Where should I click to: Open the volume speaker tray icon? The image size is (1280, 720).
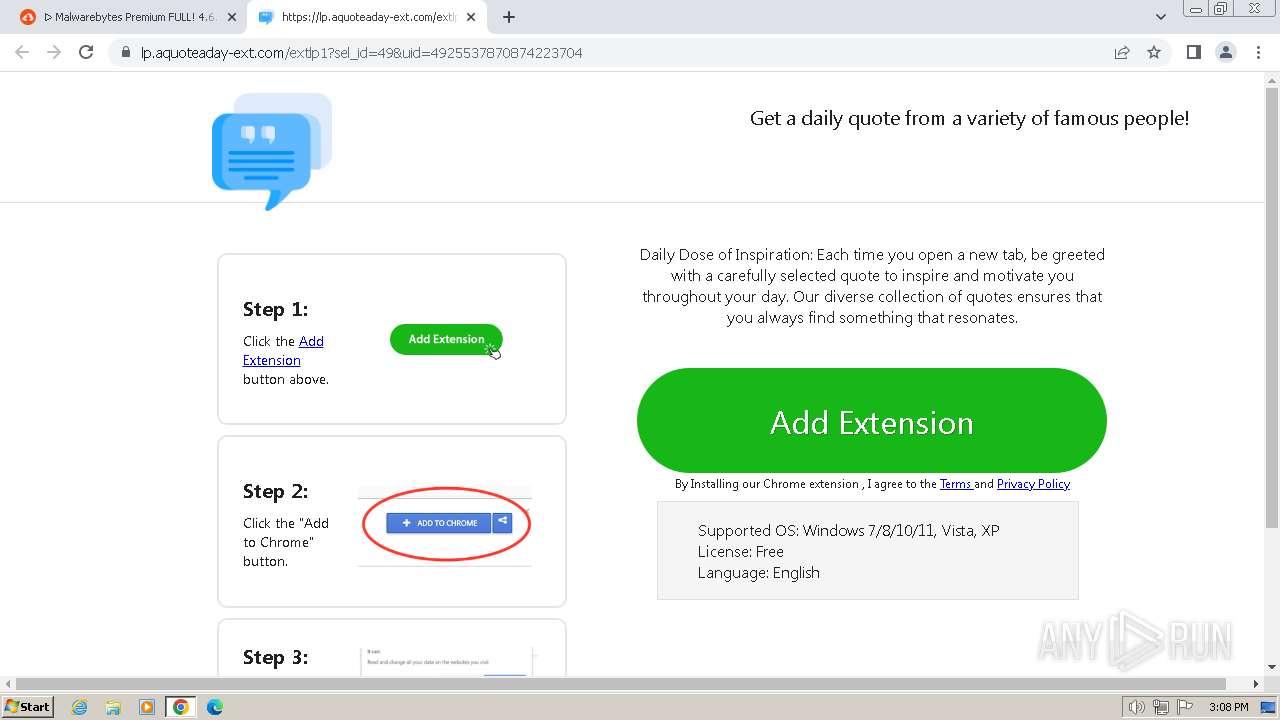click(1137, 707)
